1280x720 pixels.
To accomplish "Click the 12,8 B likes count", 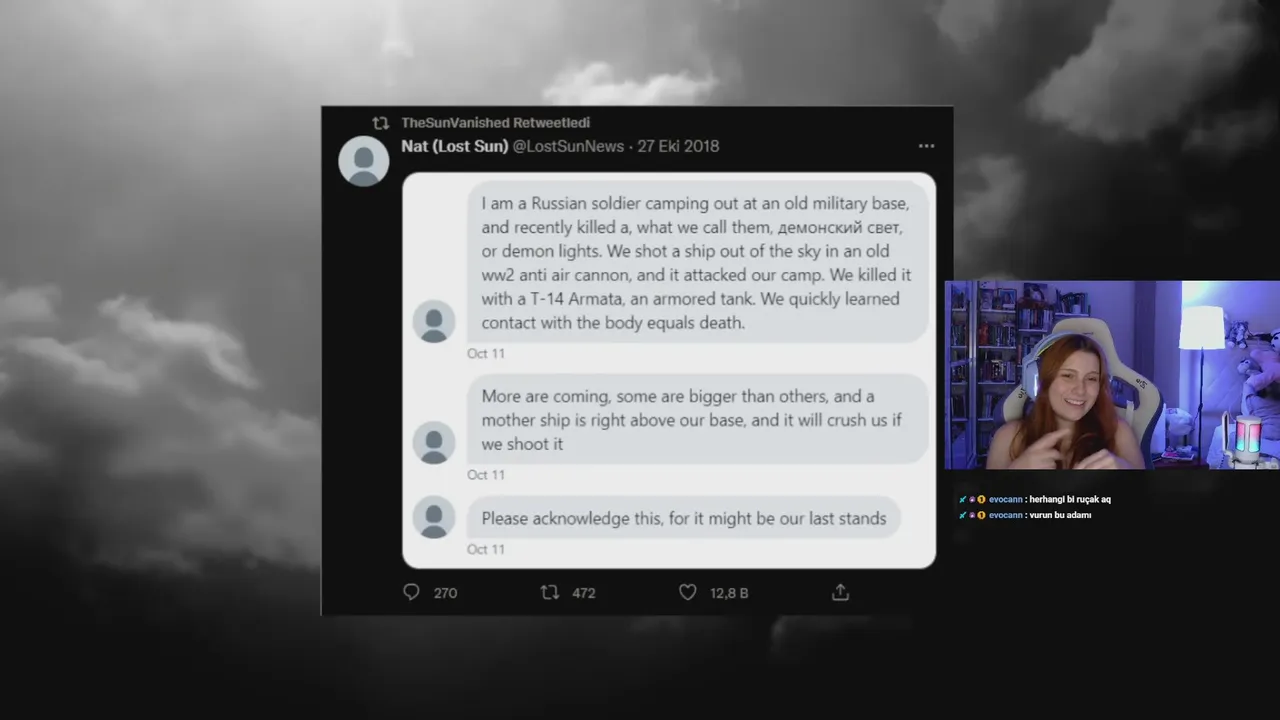I will pyautogui.click(x=729, y=593).
